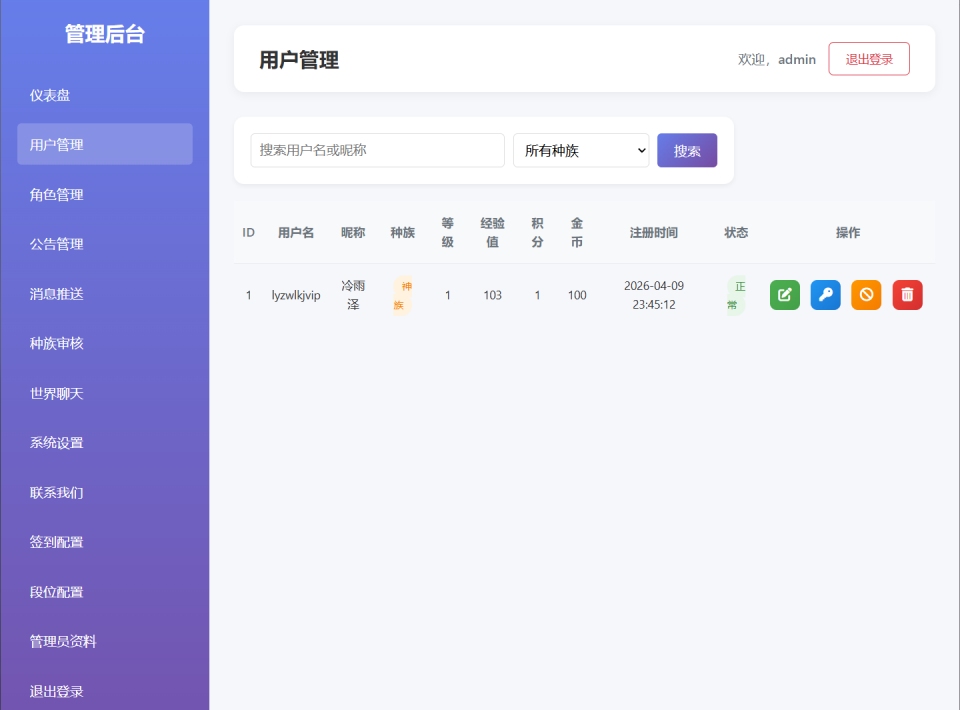960x710 pixels.
Task: Click the green edit user icon
Action: pyautogui.click(x=785, y=295)
